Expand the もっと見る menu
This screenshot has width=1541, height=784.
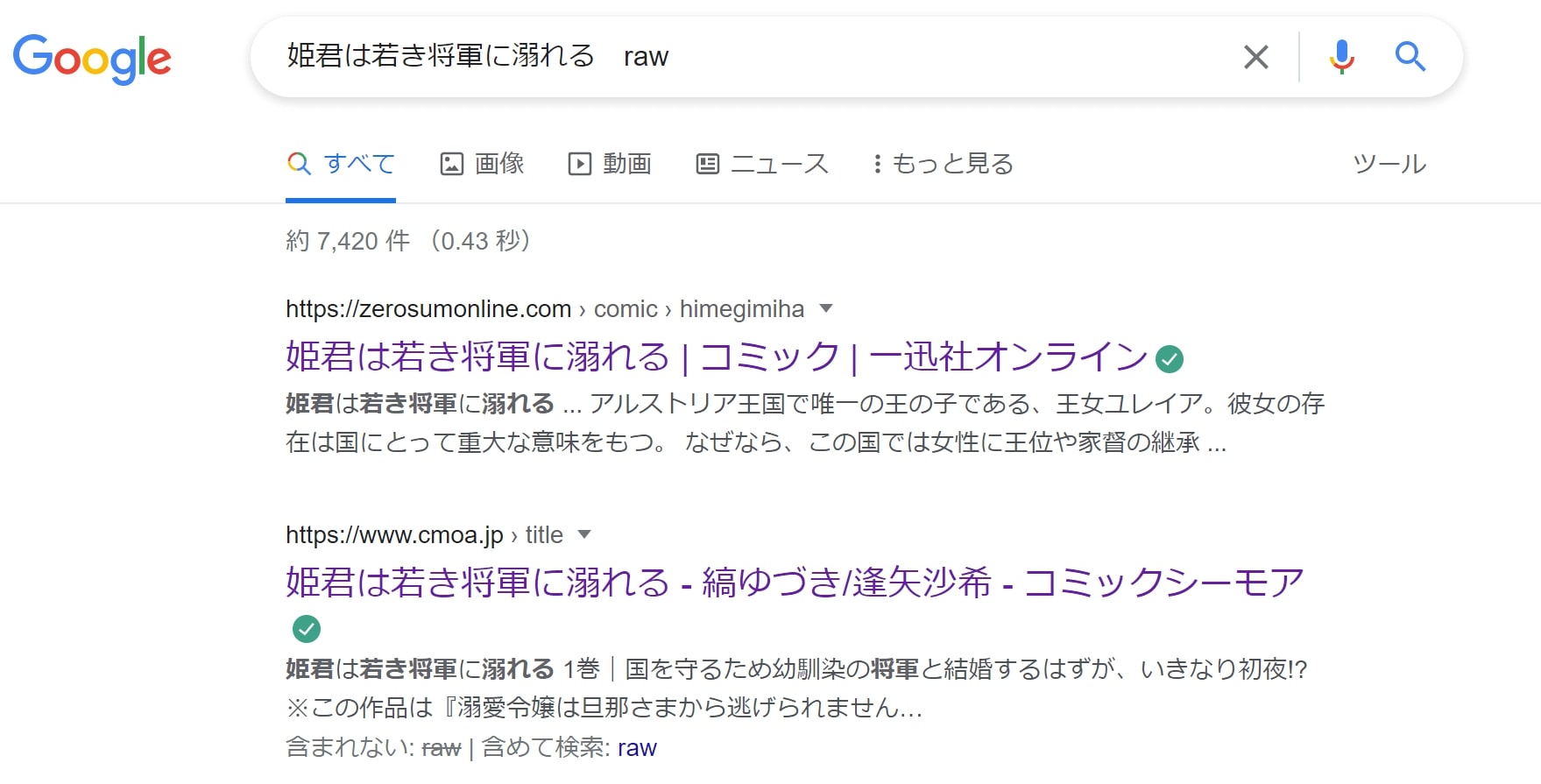pyautogui.click(x=943, y=164)
